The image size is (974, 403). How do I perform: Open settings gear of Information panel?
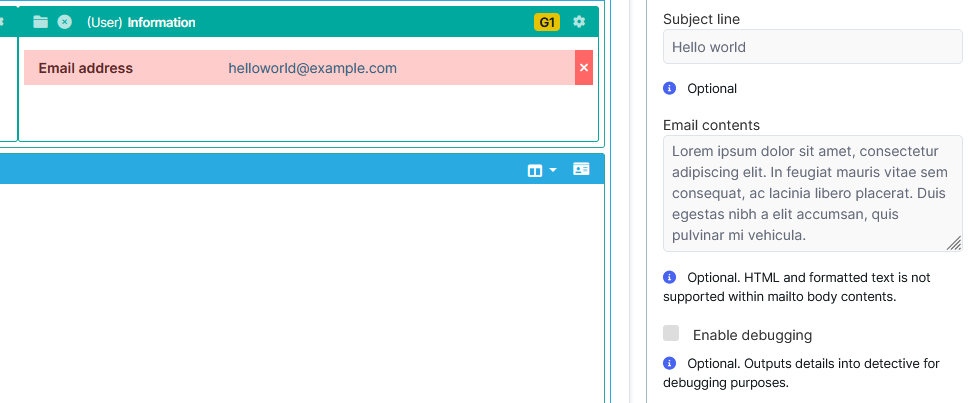579,22
